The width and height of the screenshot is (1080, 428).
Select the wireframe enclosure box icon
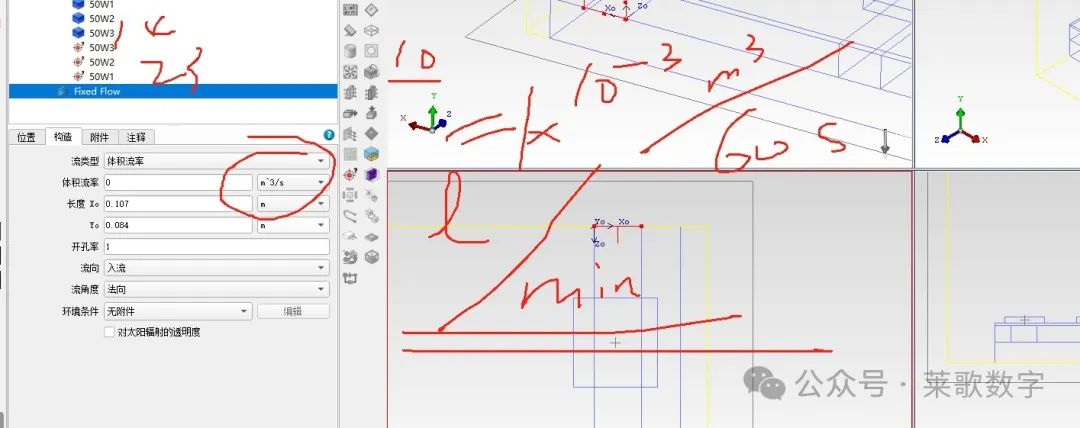click(x=371, y=30)
